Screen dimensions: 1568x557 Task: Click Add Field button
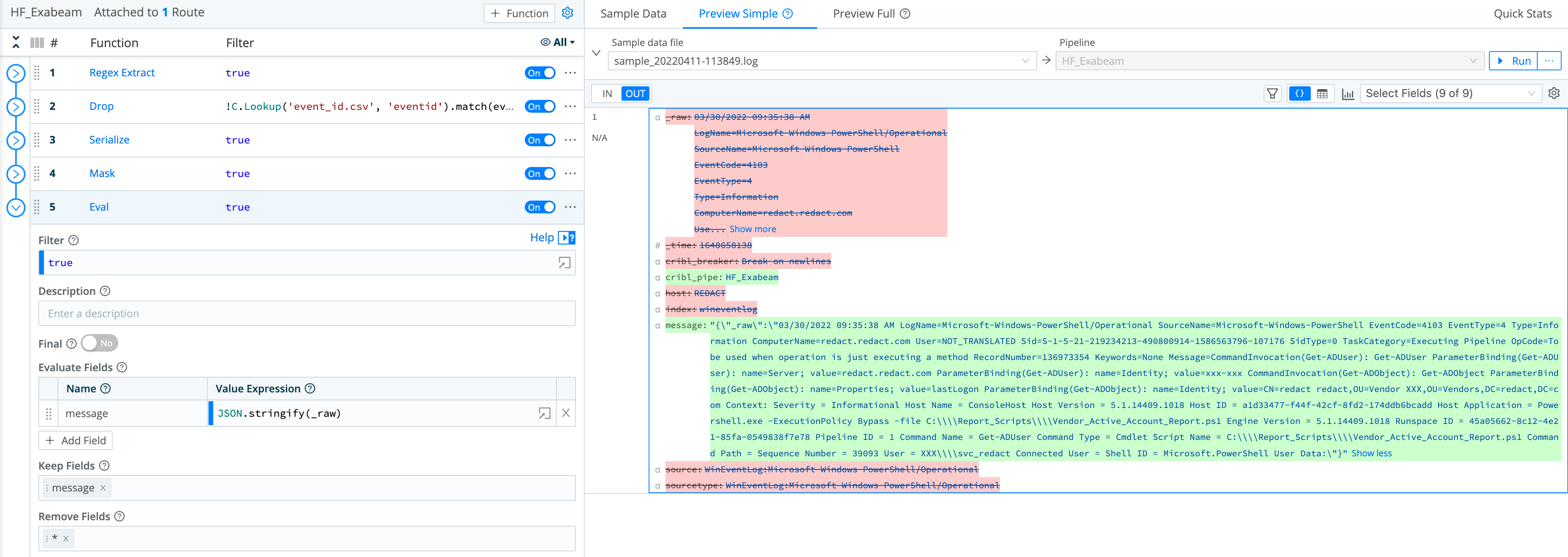75,440
